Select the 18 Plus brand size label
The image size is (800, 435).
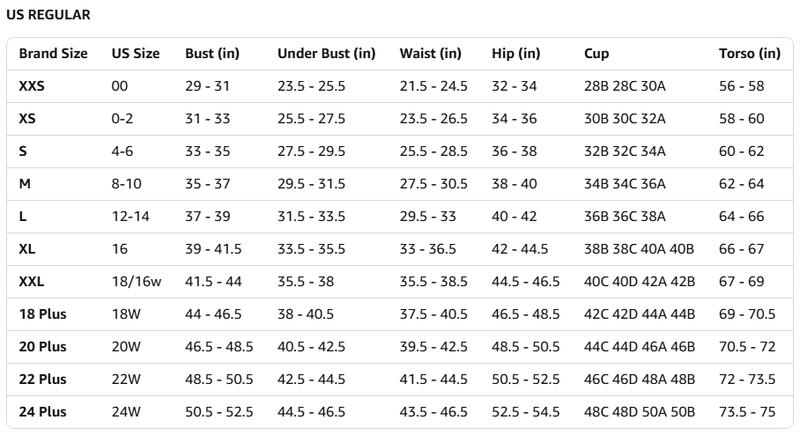42,314
